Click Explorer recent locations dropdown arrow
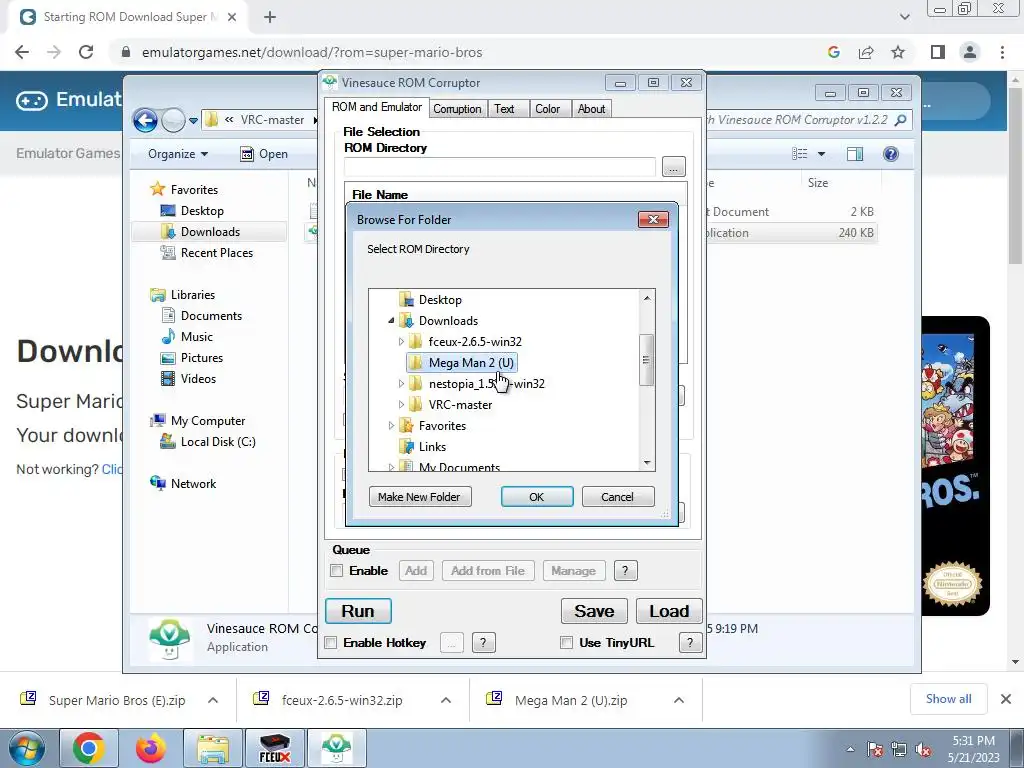1024x768 pixels. pos(193,121)
